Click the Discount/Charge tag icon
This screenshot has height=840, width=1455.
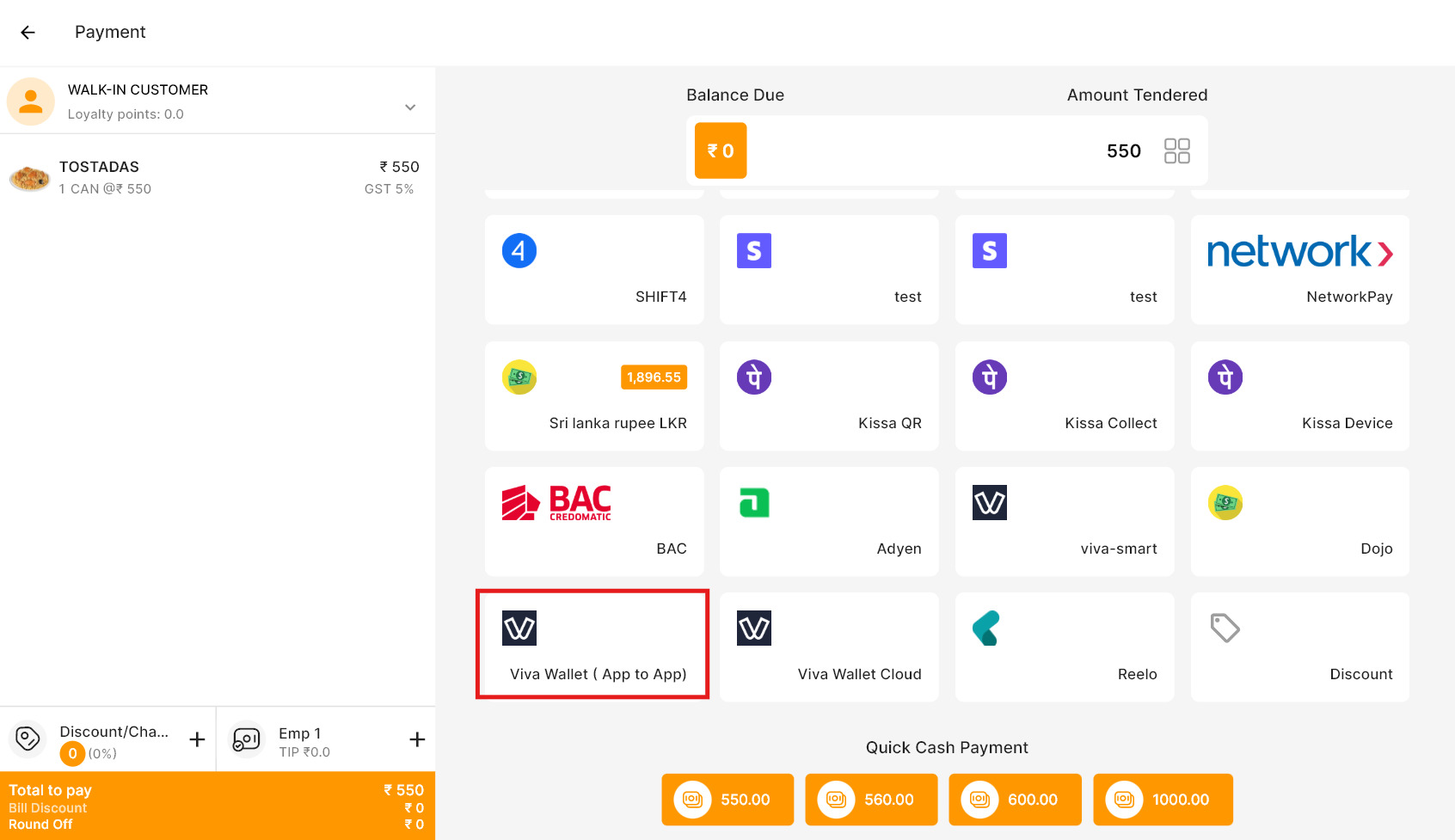coord(28,739)
